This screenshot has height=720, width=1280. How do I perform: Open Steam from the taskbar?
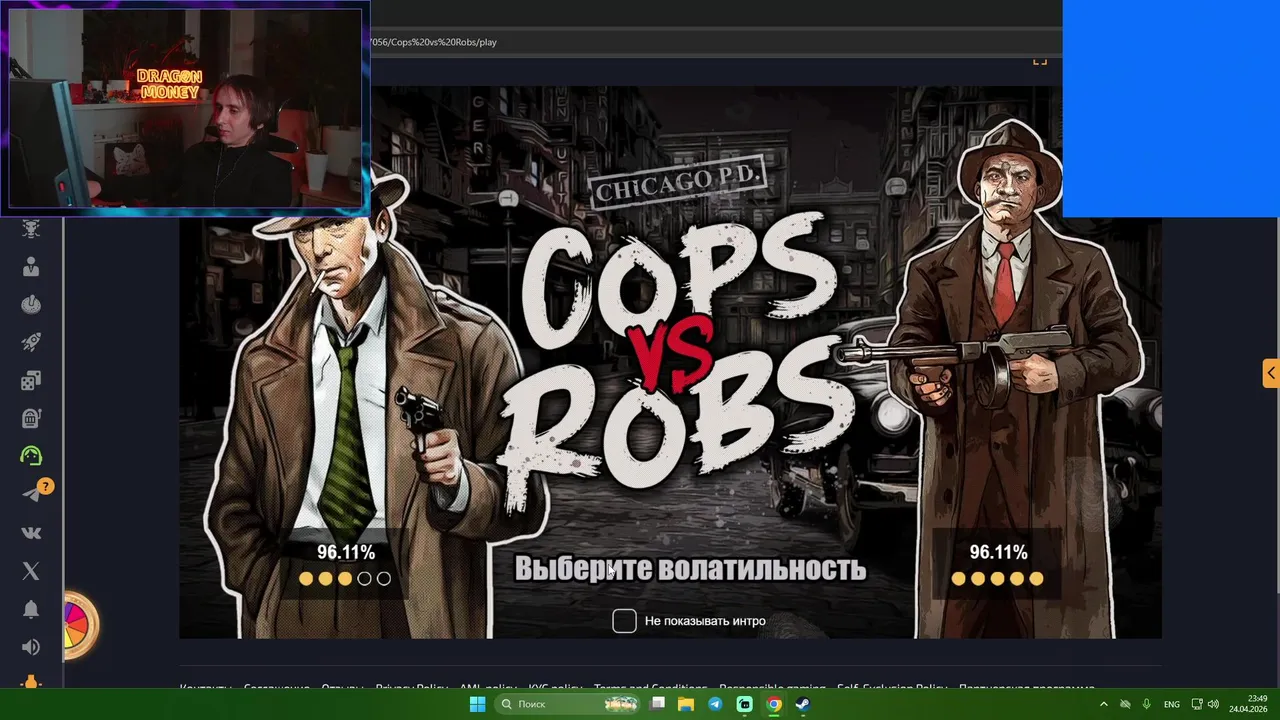[x=802, y=704]
